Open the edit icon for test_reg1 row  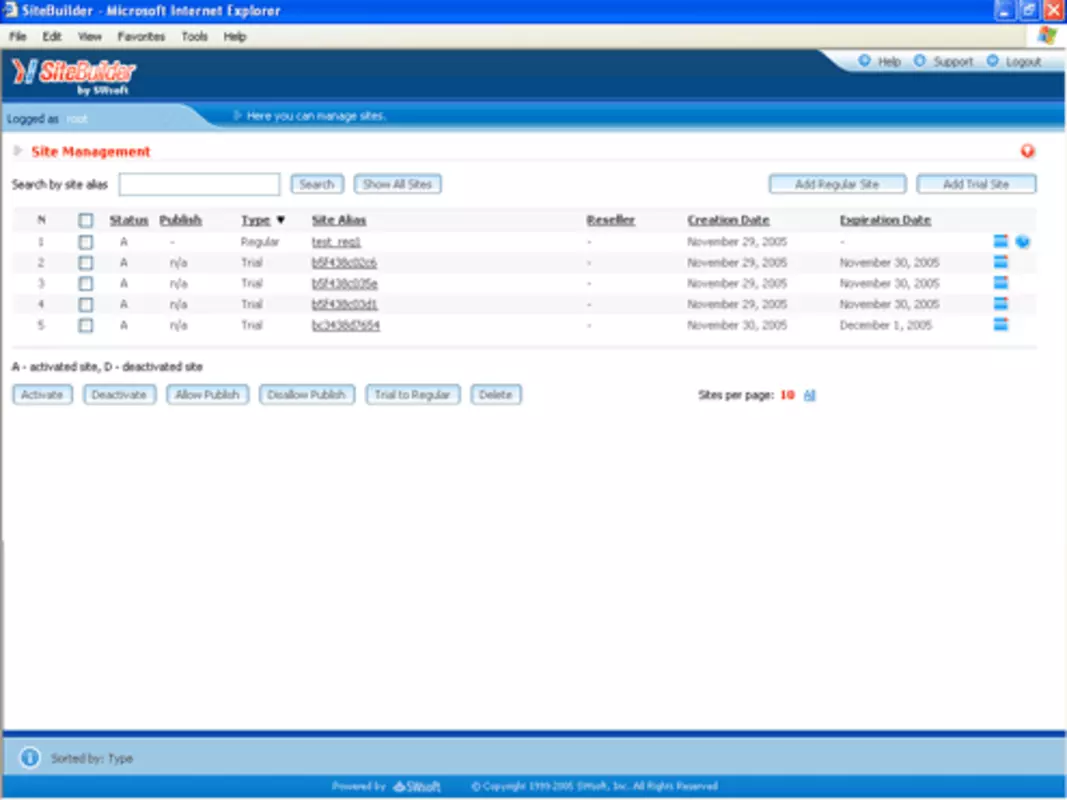click(1000, 241)
